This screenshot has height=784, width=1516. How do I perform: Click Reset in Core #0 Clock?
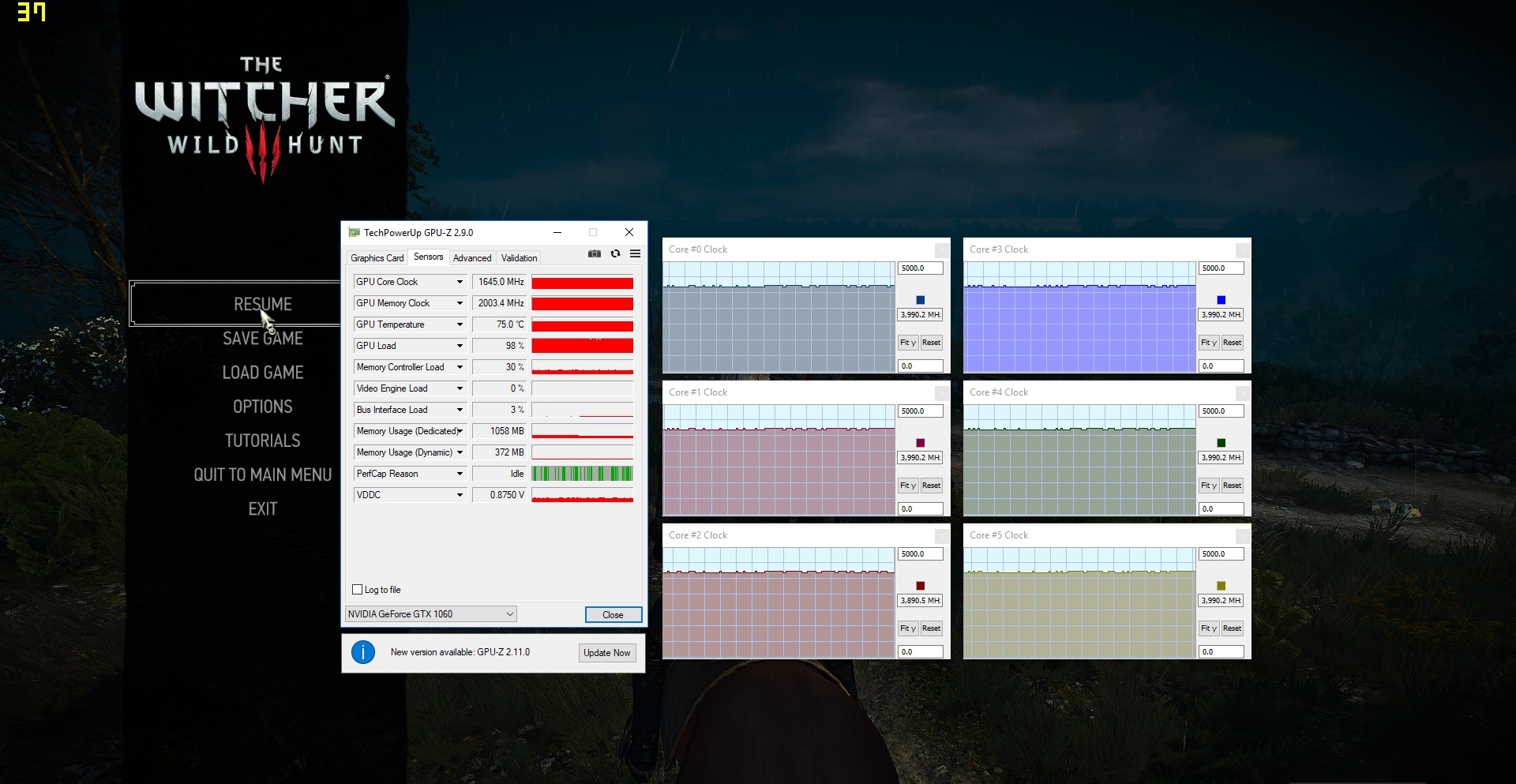click(x=932, y=343)
